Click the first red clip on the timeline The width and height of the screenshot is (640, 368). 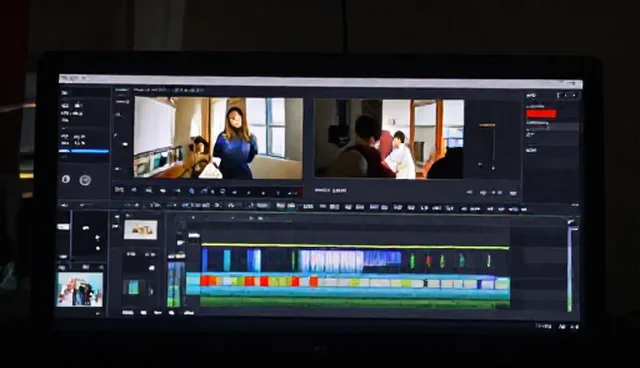point(205,281)
